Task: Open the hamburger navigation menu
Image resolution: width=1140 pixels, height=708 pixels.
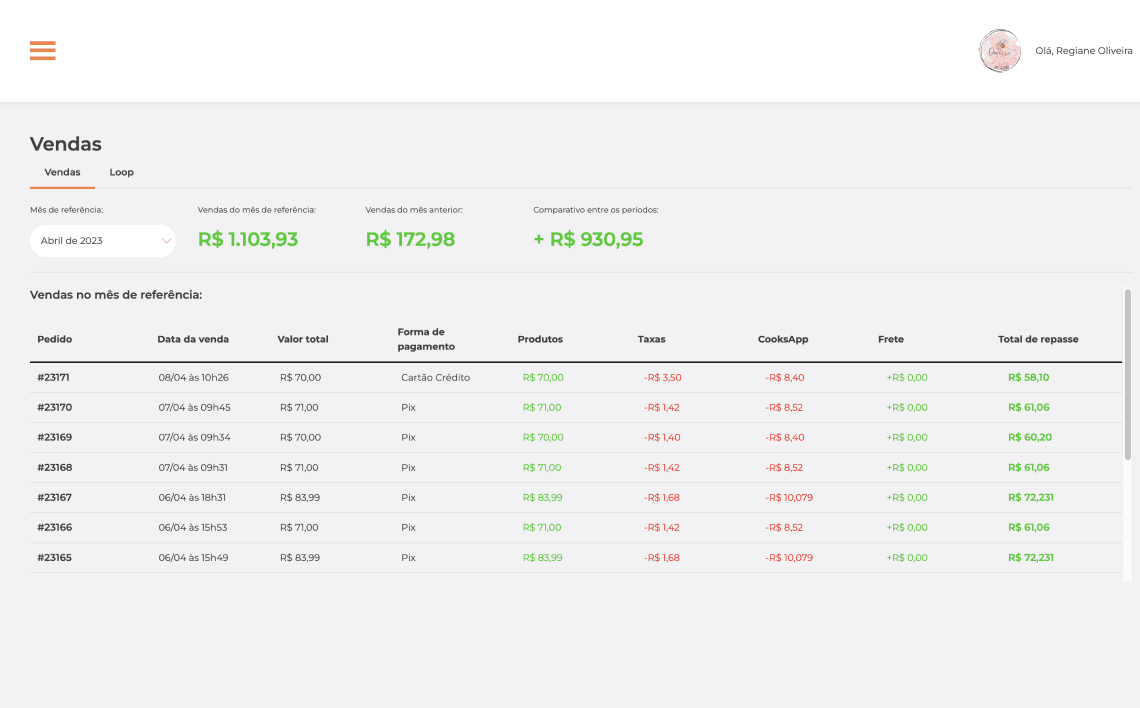Action: (42, 51)
